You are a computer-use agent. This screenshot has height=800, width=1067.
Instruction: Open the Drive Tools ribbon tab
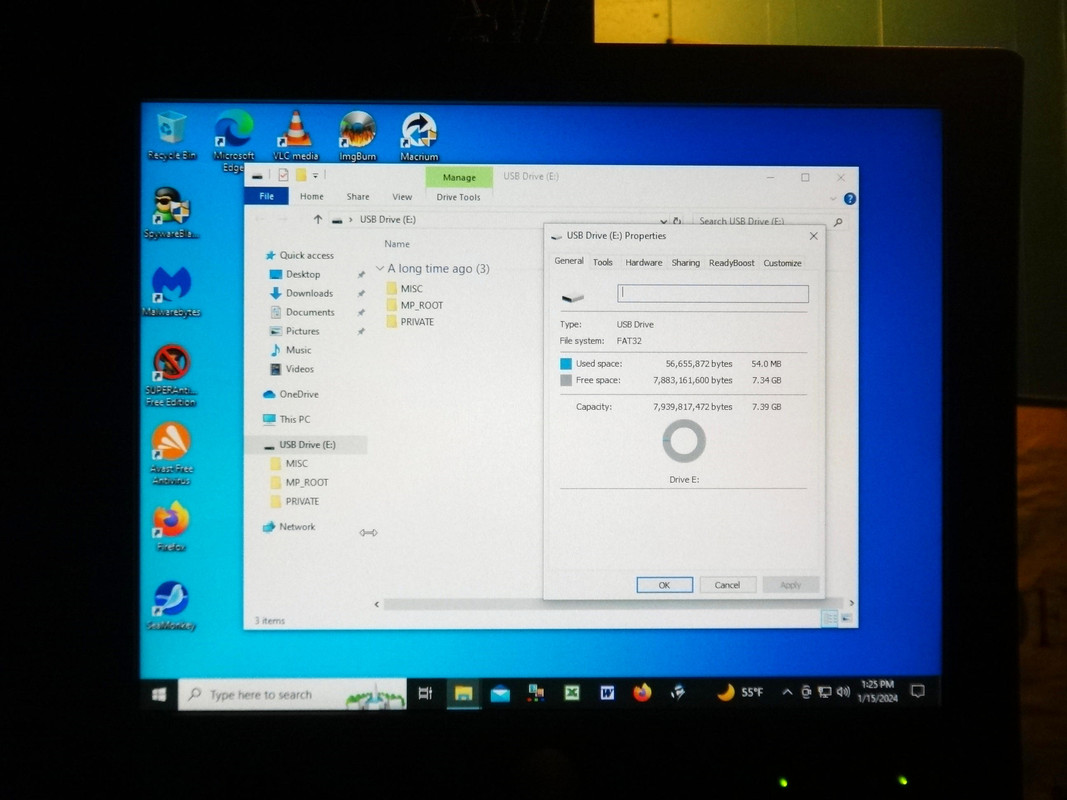(458, 197)
